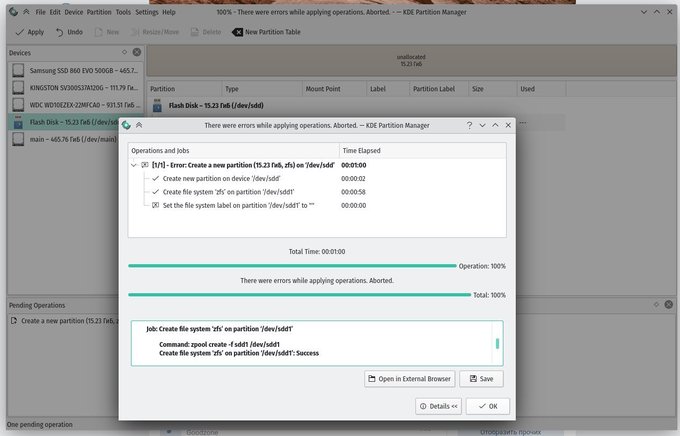This screenshot has width=680, height=436.
Task: Sort by Label column header
Action: (x=388, y=89)
